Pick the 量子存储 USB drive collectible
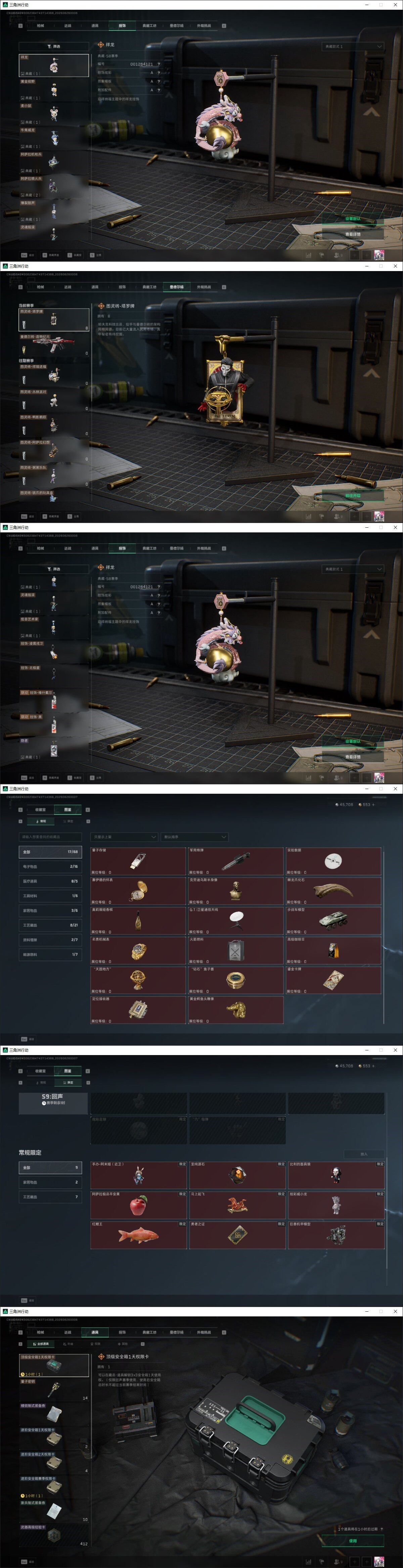 pyautogui.click(x=138, y=861)
